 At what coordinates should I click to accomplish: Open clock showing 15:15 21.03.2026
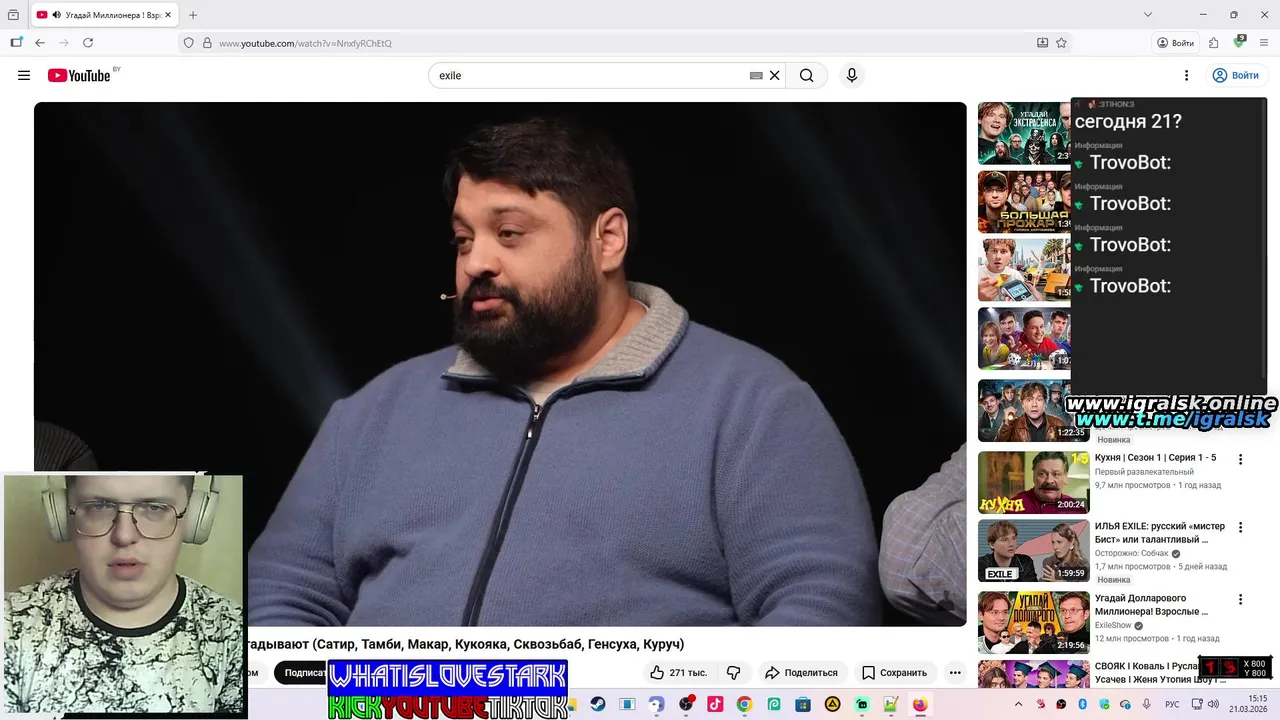pyautogui.click(x=1249, y=704)
